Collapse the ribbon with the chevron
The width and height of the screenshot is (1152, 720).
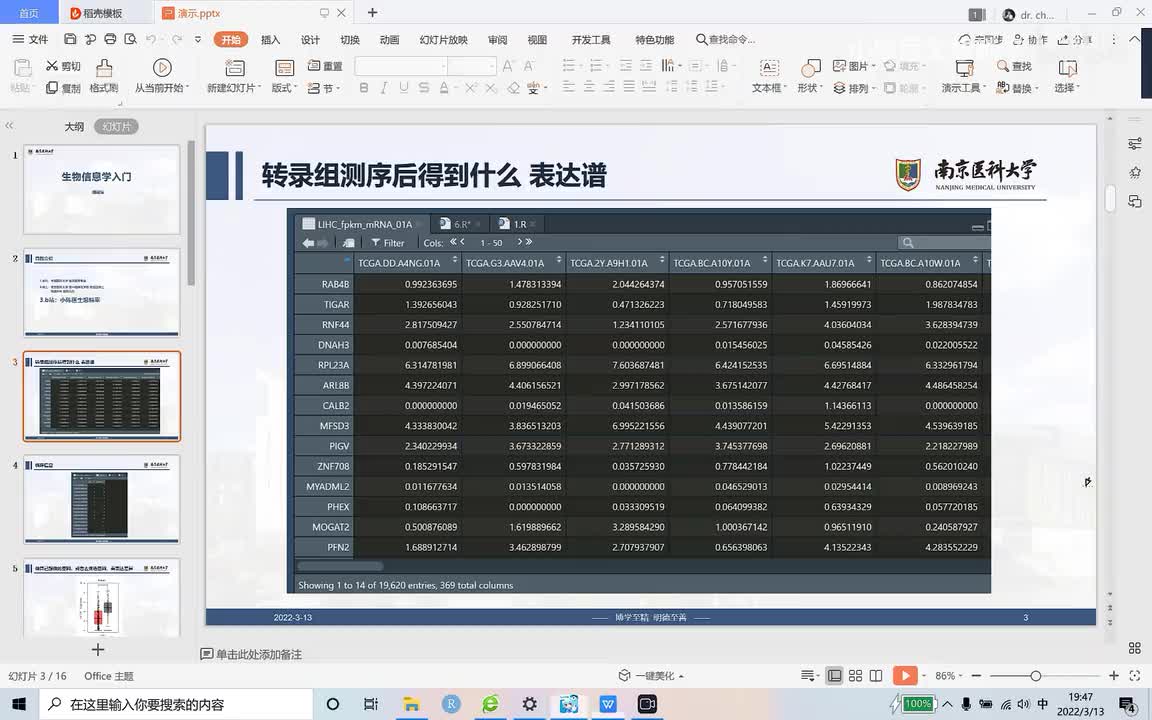tap(1134, 39)
